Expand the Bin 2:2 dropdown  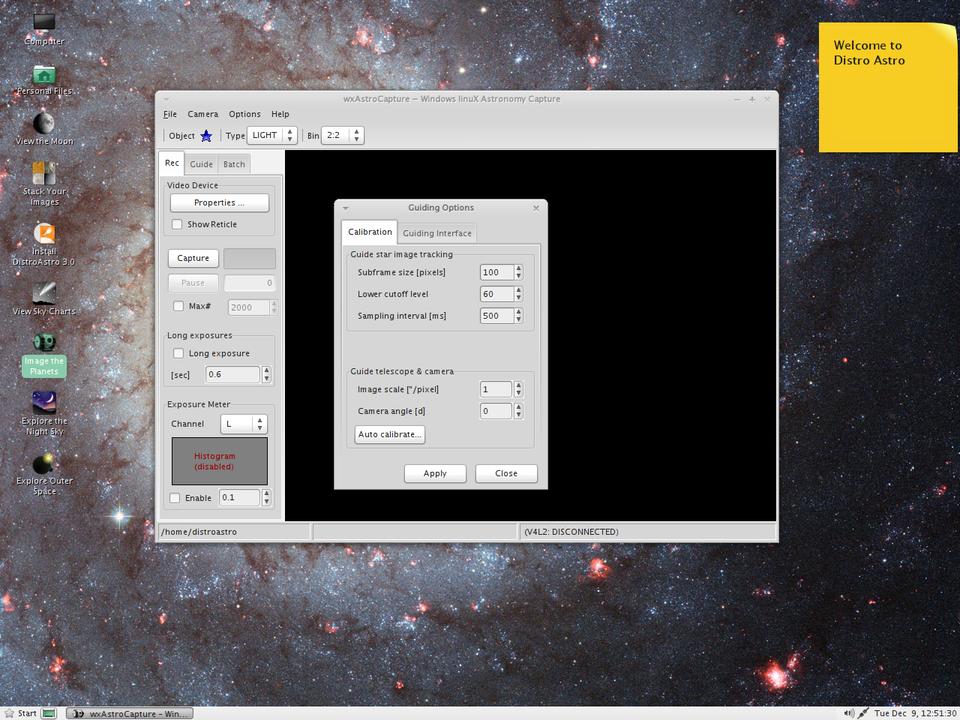point(342,135)
